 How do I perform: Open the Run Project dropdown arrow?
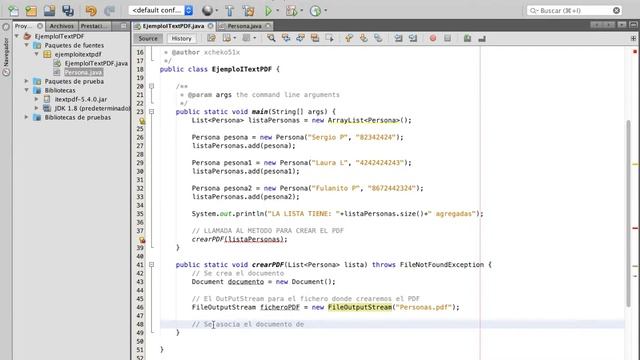click(278, 11)
